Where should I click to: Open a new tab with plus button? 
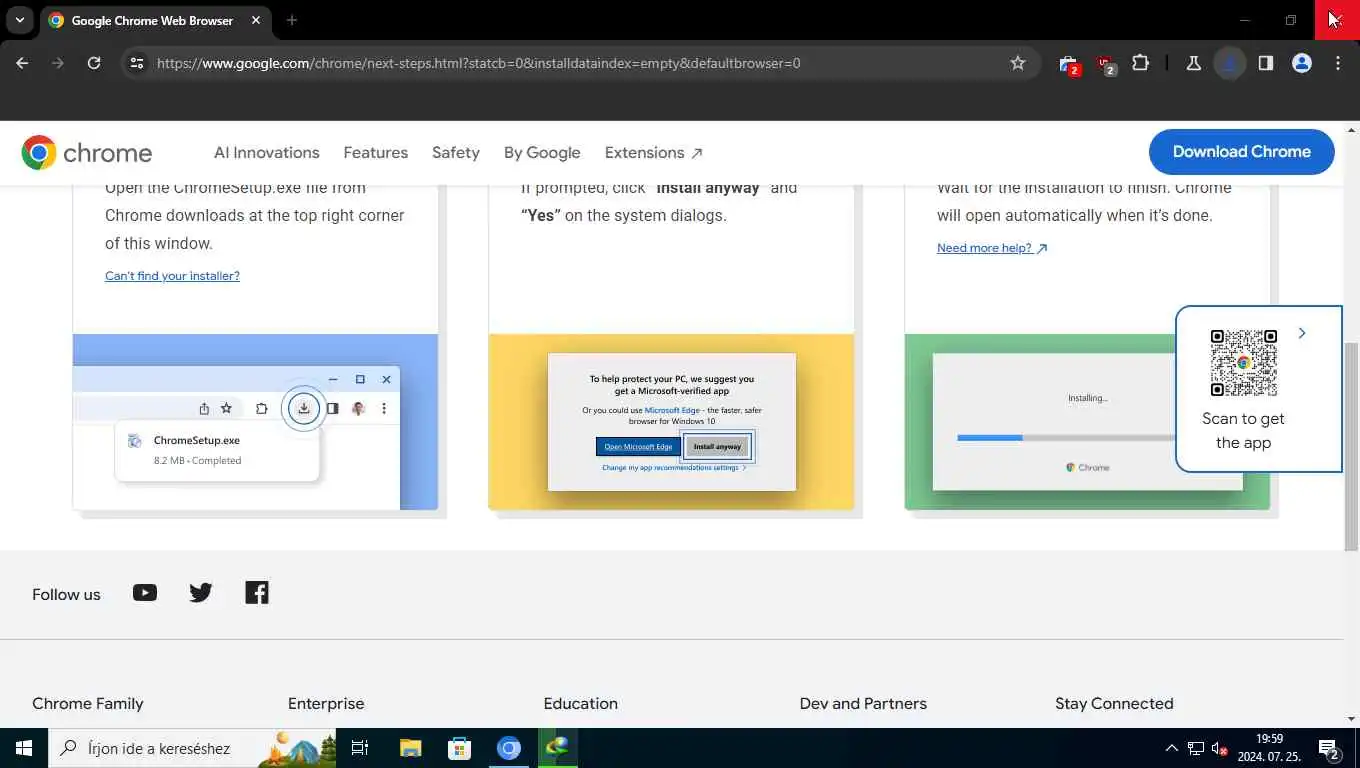(292, 20)
